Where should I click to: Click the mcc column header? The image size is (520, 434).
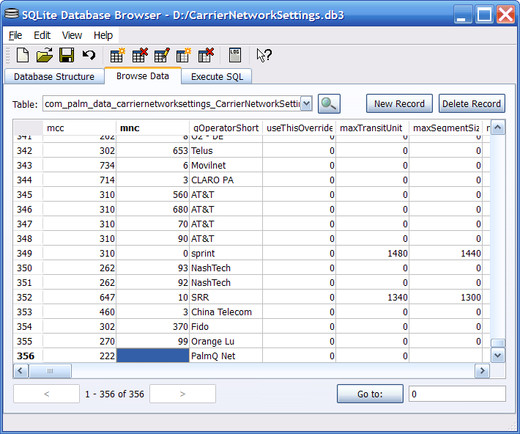79,128
